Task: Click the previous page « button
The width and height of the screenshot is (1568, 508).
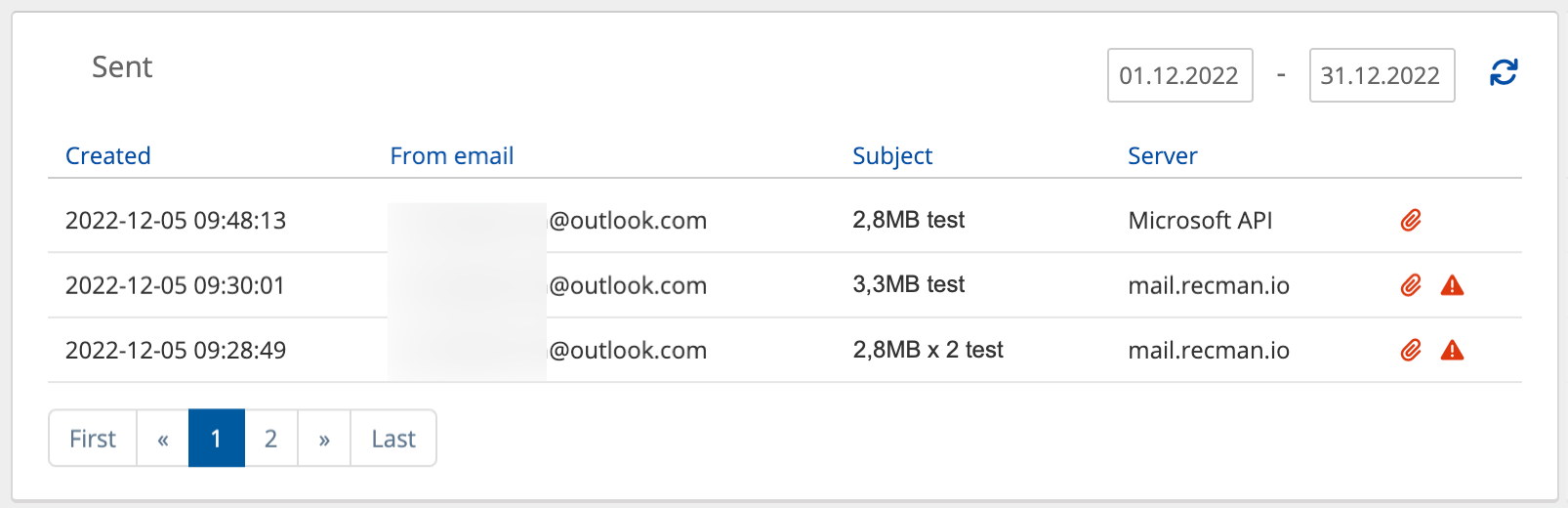Action: (x=163, y=439)
